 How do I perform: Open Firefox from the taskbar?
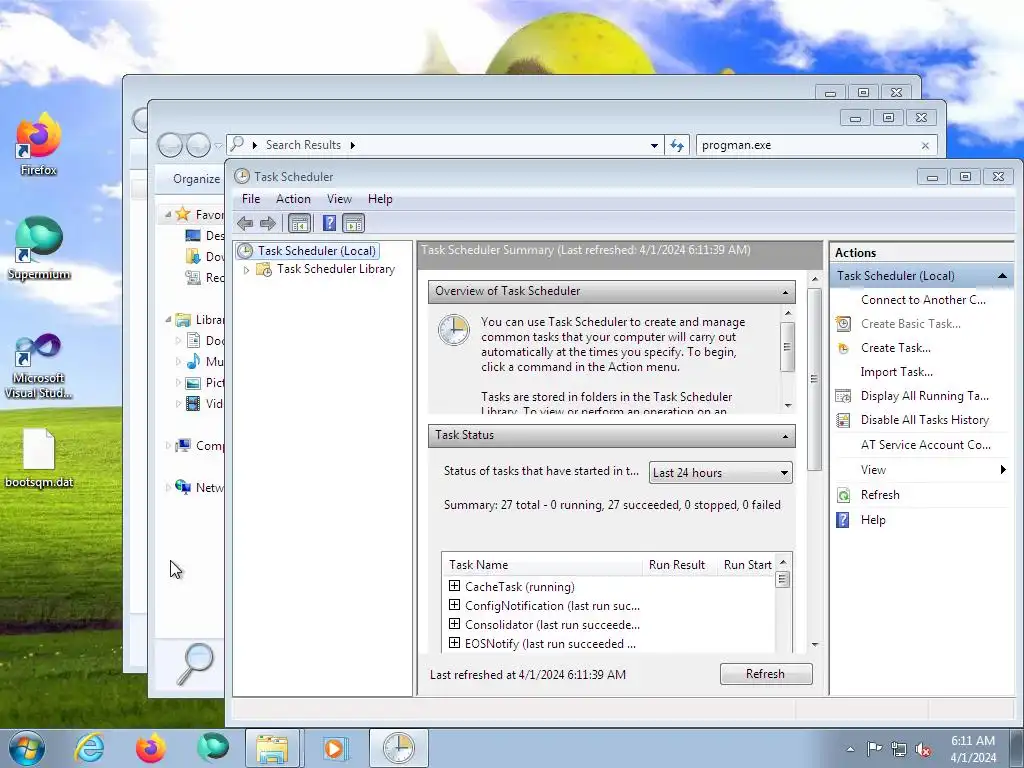point(150,748)
